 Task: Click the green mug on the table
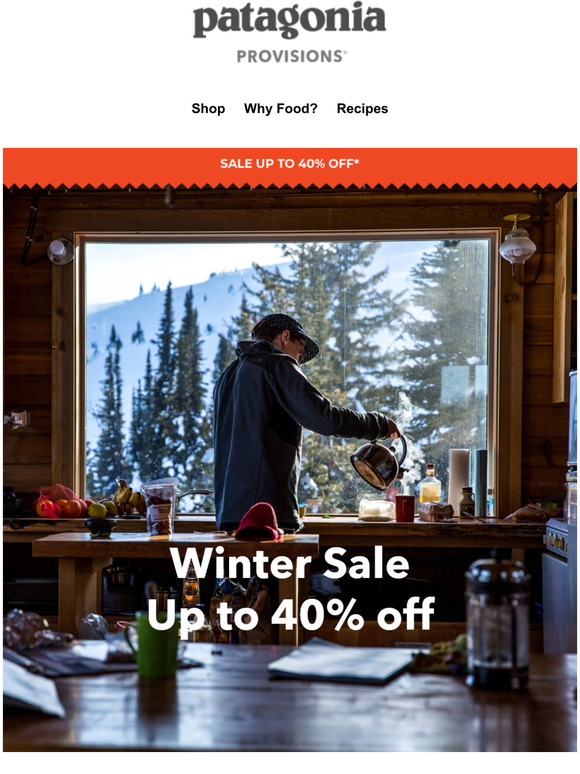tap(154, 644)
